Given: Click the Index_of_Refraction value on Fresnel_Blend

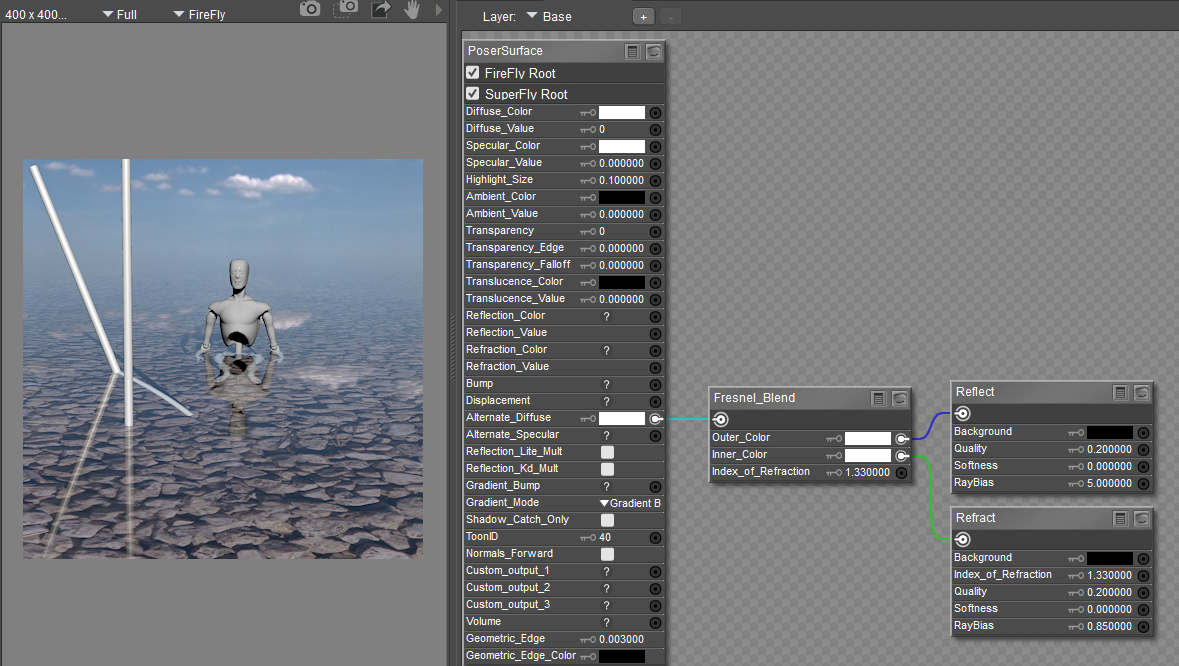Looking at the screenshot, I should 867,472.
